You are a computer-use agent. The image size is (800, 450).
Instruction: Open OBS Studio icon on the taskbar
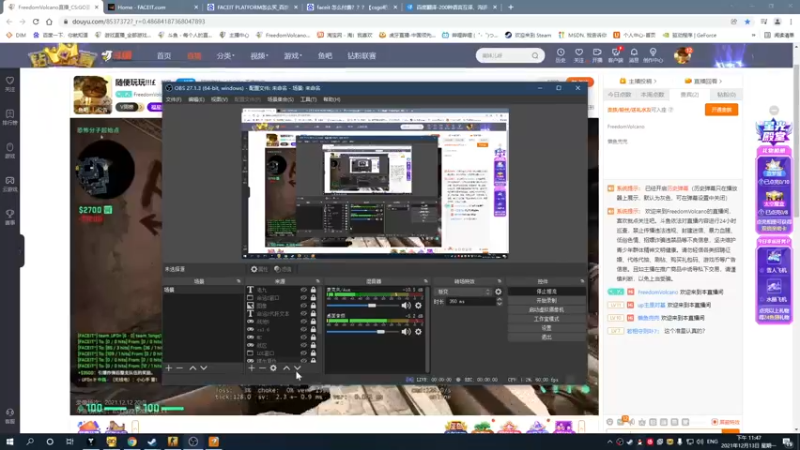[193, 442]
